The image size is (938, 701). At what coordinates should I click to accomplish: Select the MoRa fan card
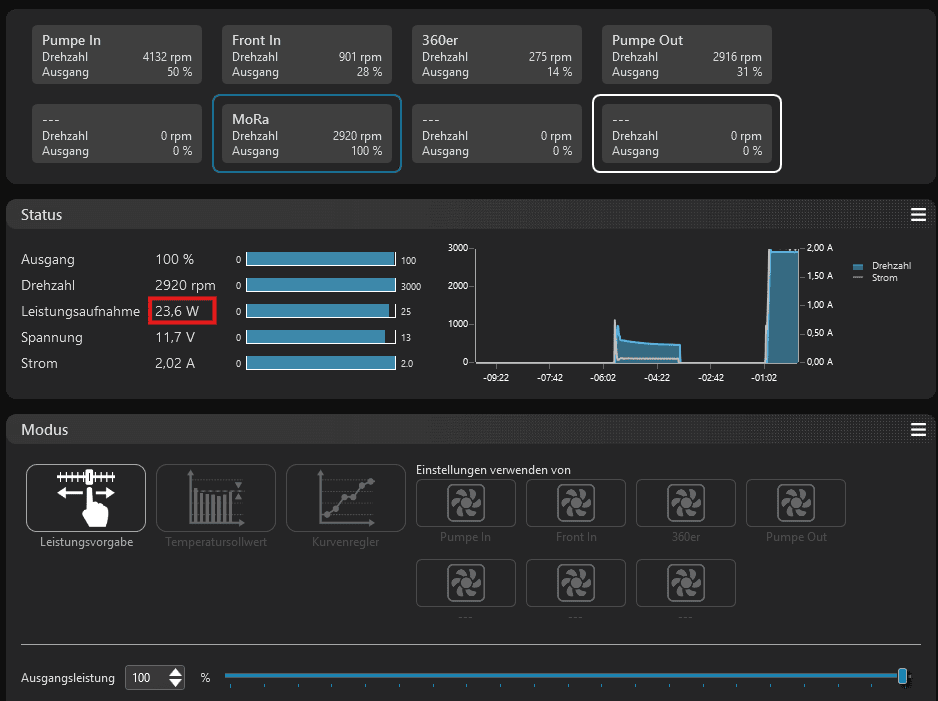pyautogui.click(x=307, y=133)
